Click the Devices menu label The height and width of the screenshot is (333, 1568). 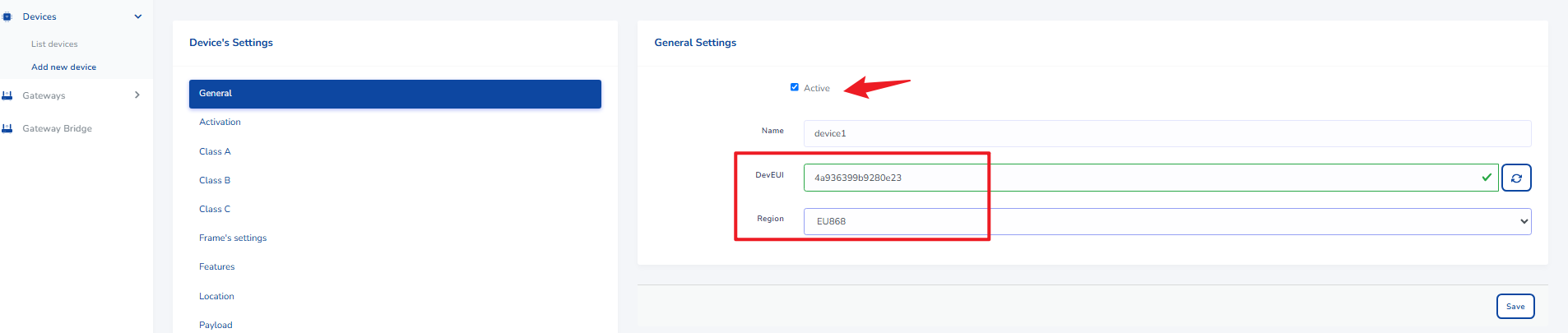[39, 16]
